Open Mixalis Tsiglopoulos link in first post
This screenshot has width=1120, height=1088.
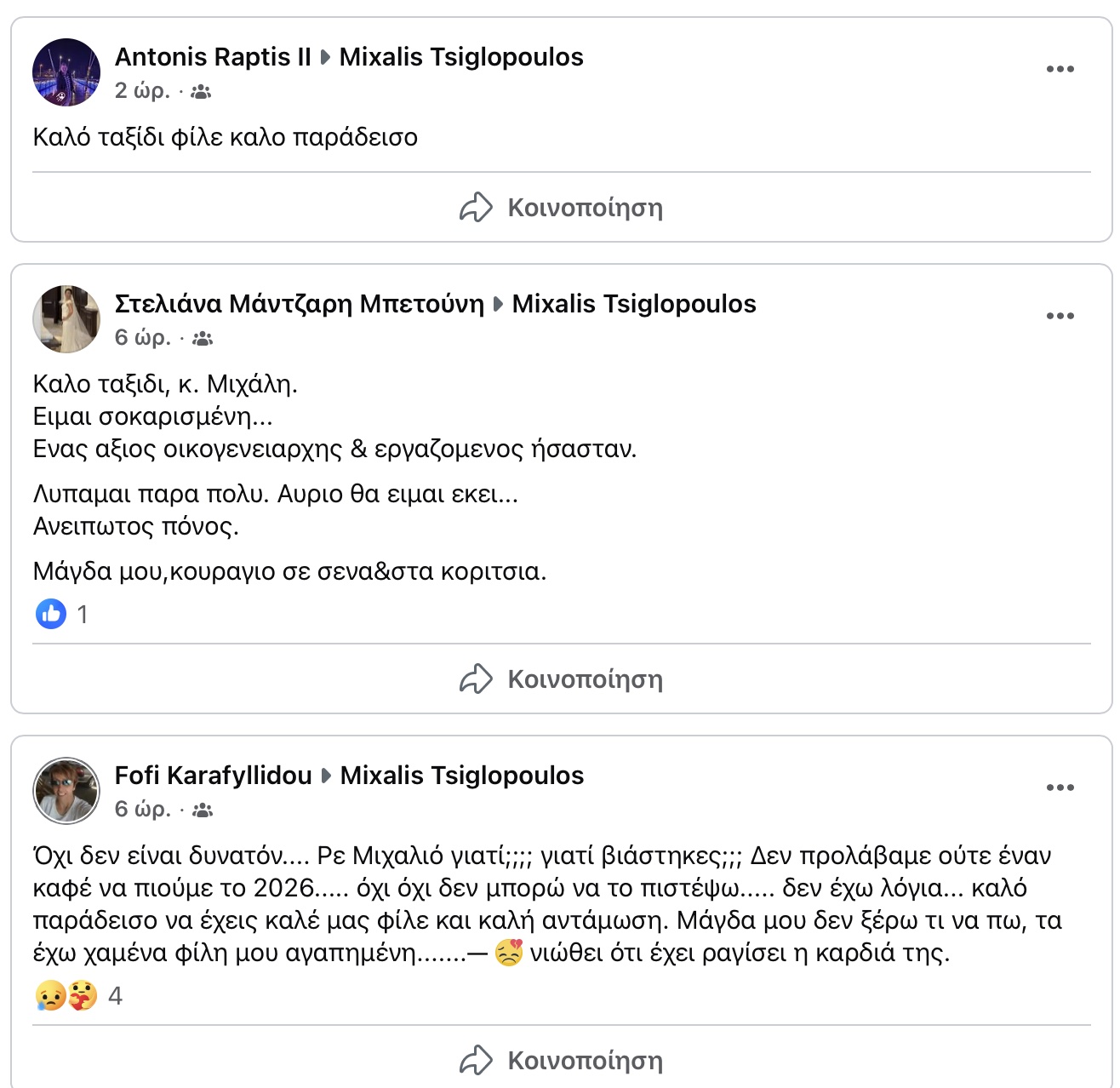click(x=461, y=57)
